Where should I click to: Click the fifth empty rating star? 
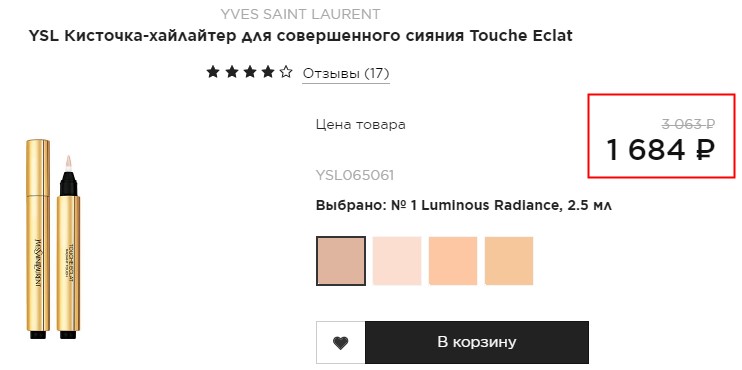point(286,72)
